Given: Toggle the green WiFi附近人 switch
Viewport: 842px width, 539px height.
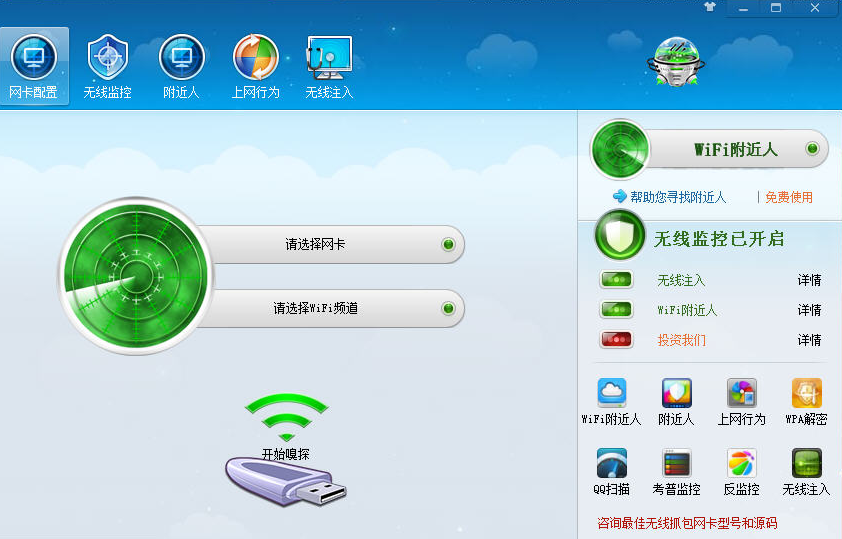Looking at the screenshot, I should 616,310.
